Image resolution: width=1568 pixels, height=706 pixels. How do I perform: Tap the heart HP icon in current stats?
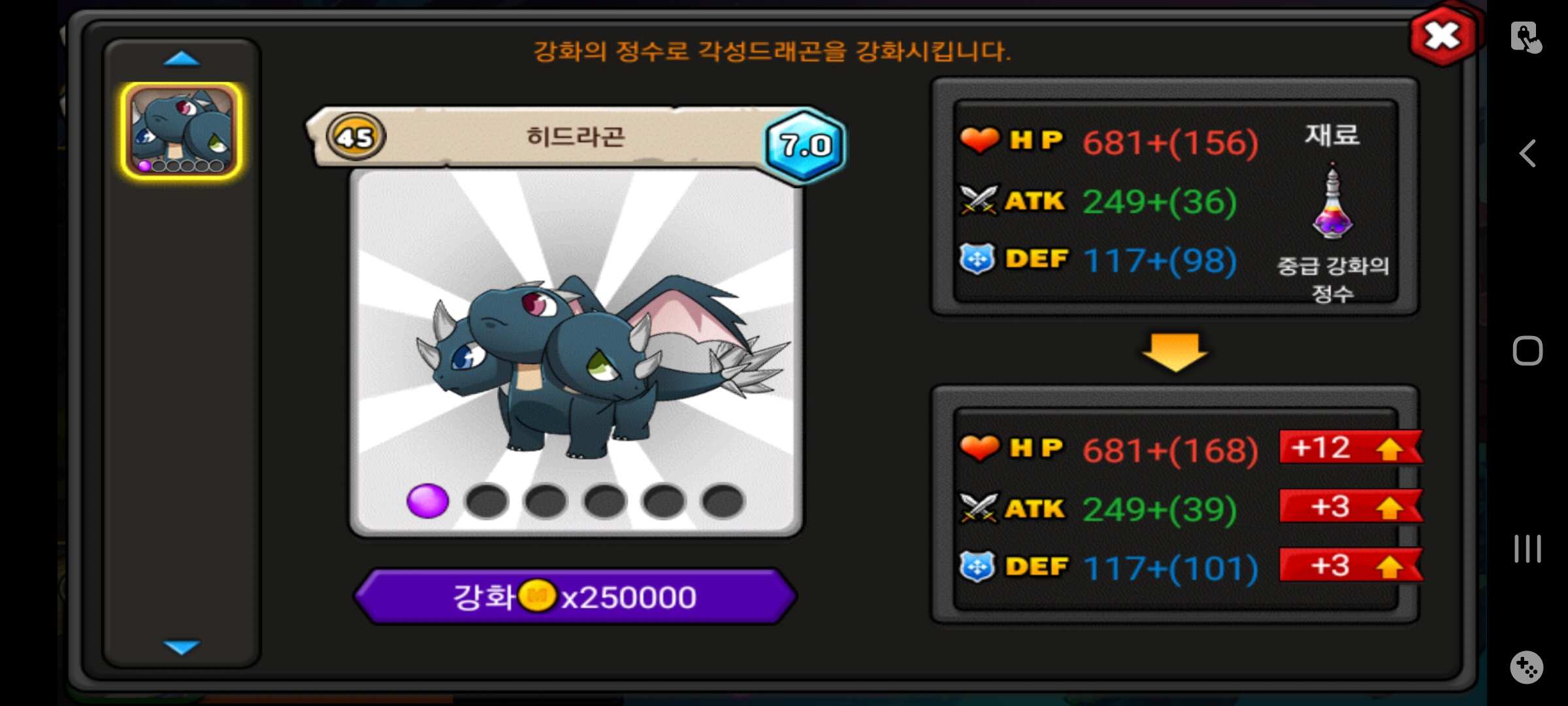(x=979, y=140)
